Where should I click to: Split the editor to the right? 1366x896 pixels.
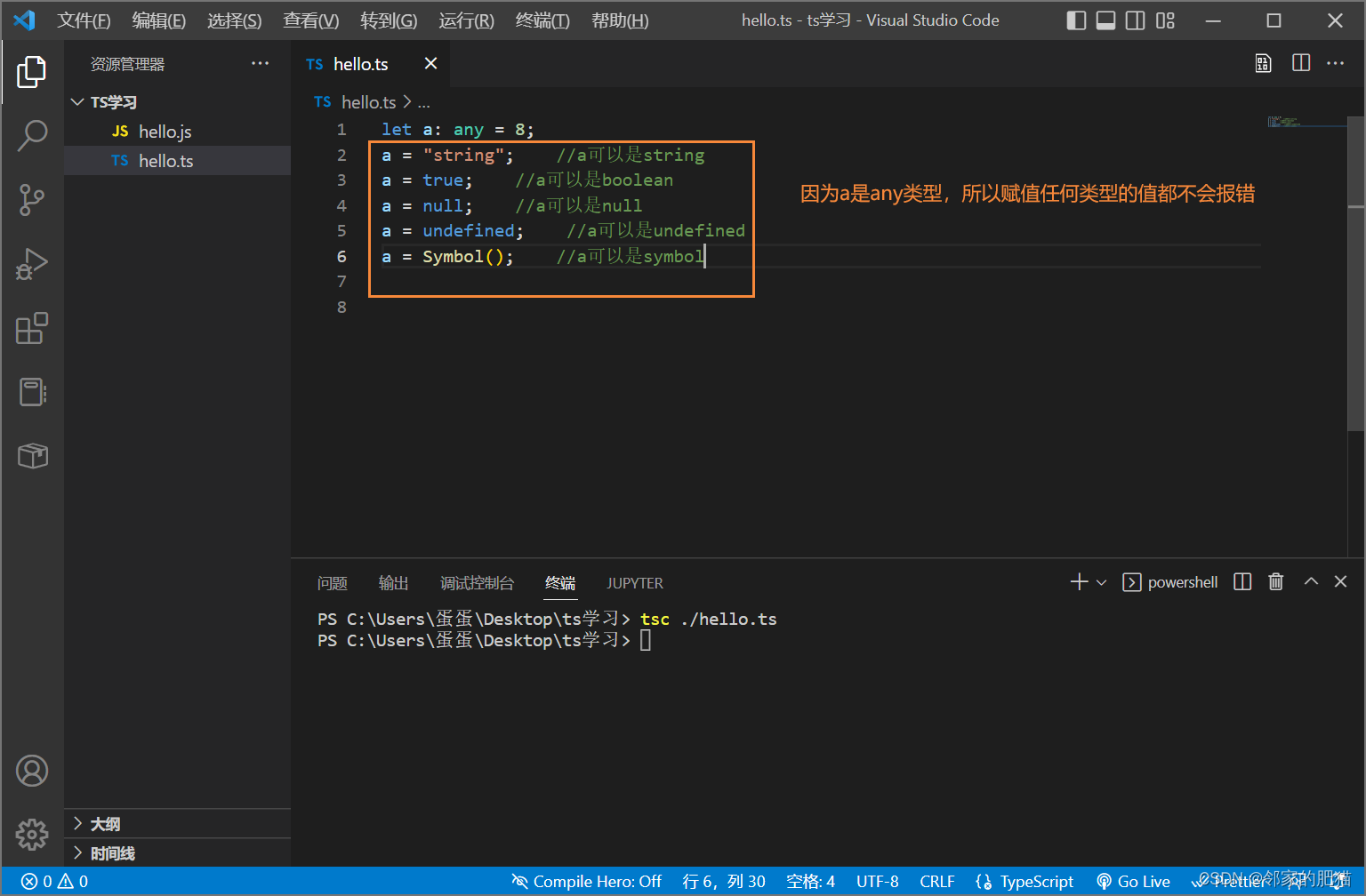tap(1301, 63)
